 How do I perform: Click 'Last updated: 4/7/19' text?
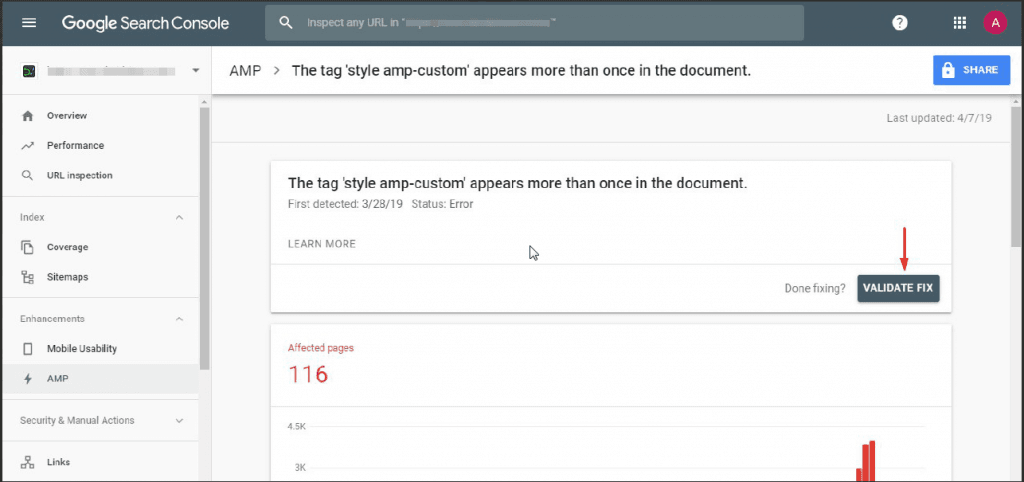coord(939,119)
